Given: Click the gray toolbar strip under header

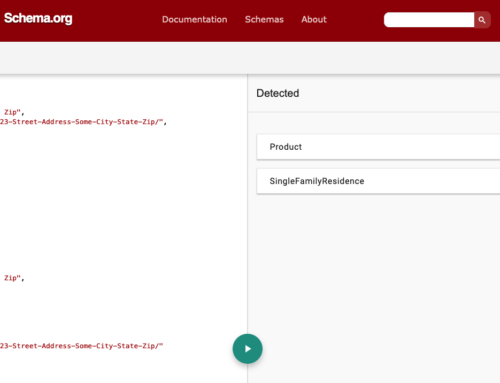Looking at the screenshot, I should pyautogui.click(x=250, y=58).
